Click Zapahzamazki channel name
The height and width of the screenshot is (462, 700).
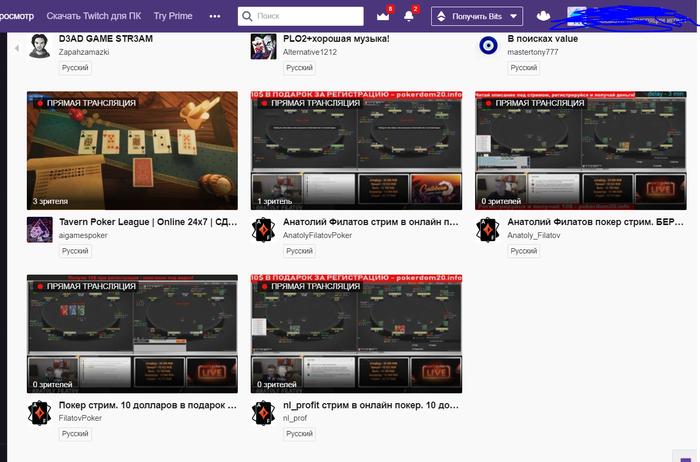click(x=84, y=52)
